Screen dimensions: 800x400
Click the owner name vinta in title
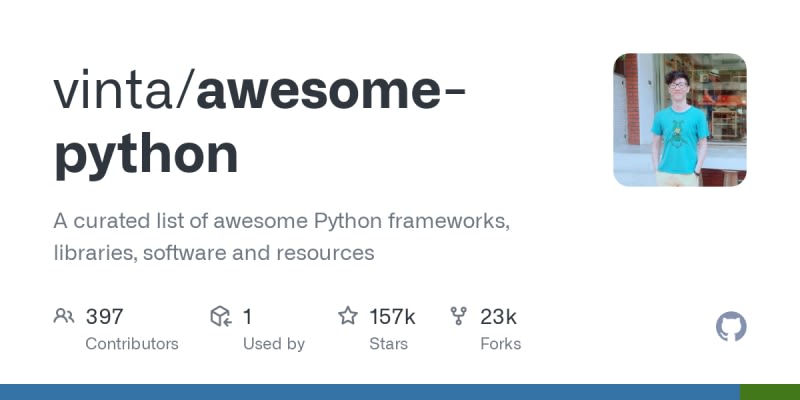(x=113, y=92)
